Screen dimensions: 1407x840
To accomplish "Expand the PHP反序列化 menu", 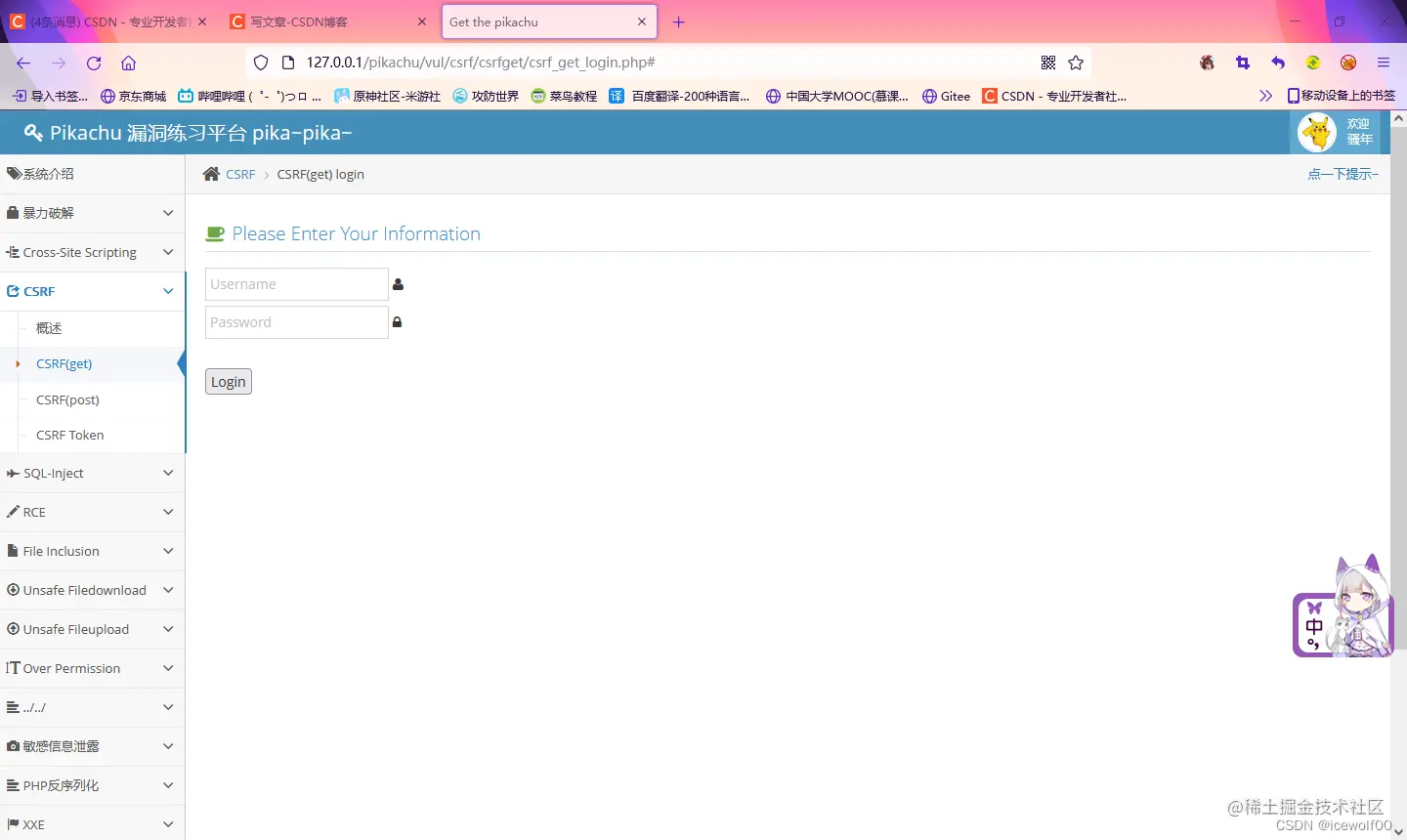I will [x=92, y=785].
